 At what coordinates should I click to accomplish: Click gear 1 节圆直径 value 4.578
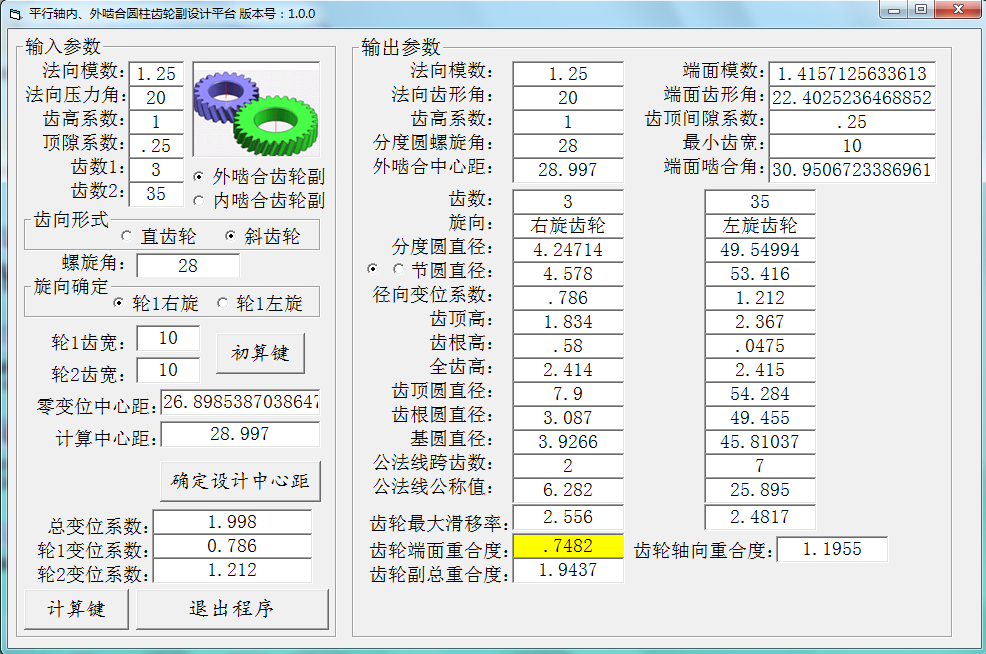pos(568,274)
